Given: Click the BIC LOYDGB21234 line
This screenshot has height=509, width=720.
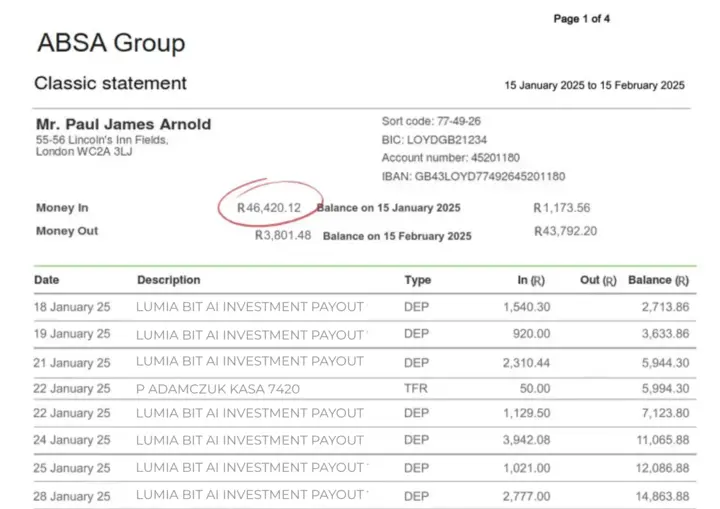Looking at the screenshot, I should tap(434, 140).
